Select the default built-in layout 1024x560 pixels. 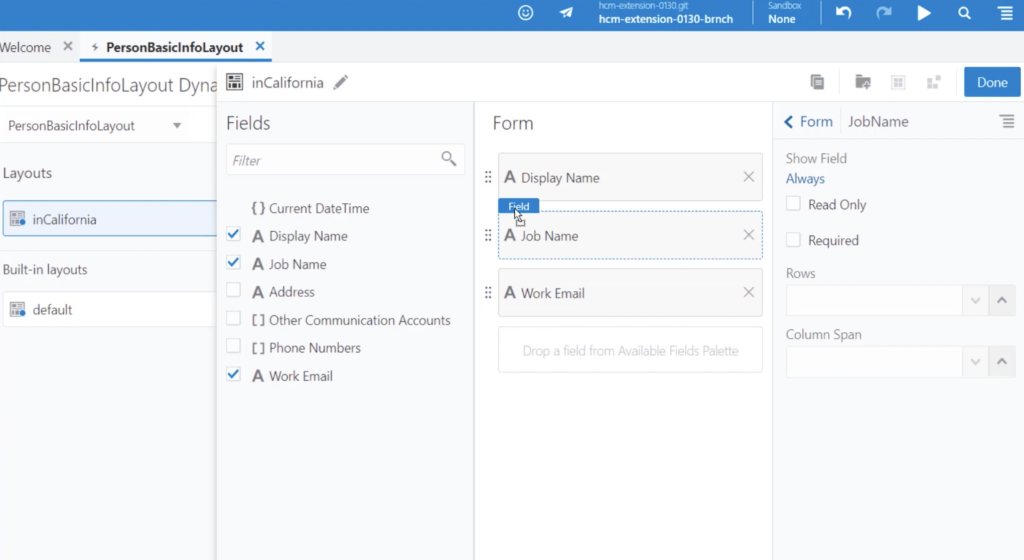coord(110,309)
